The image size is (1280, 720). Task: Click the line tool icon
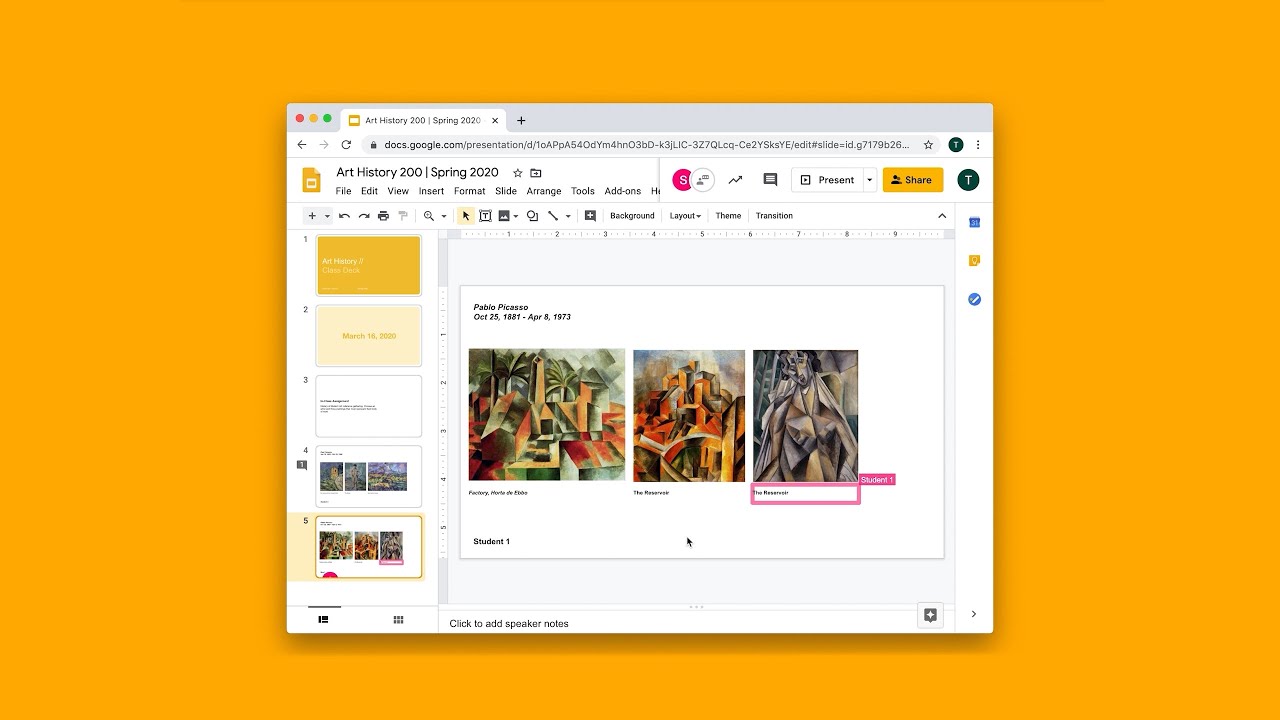pyautogui.click(x=553, y=216)
